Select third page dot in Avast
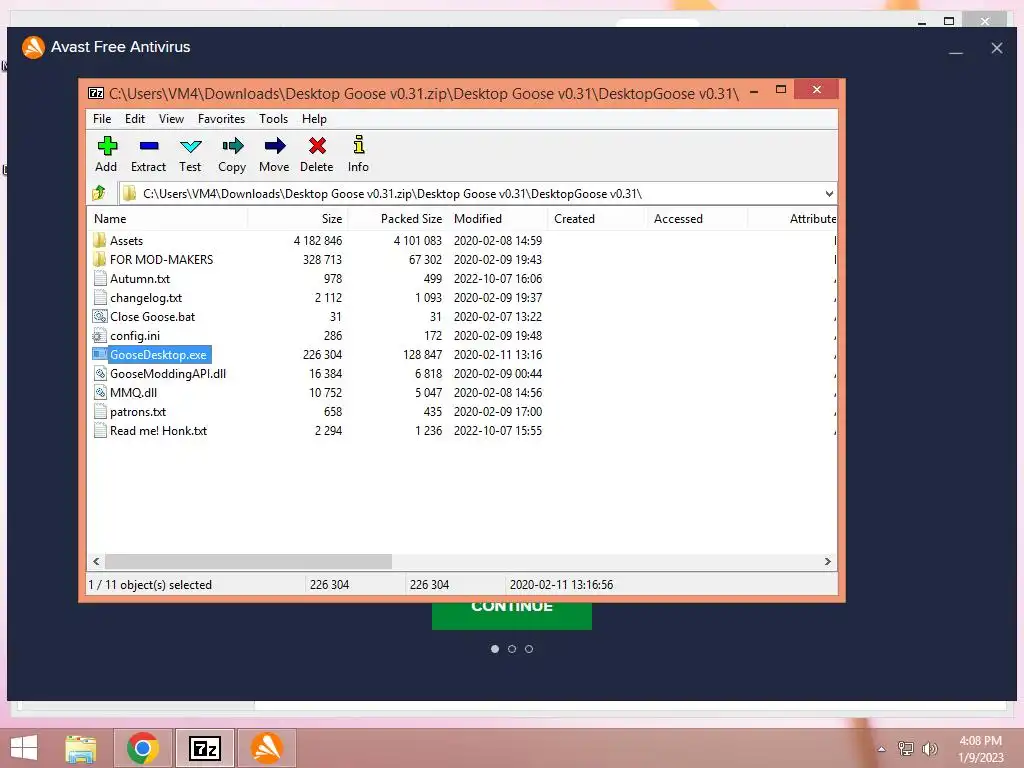Image resolution: width=1024 pixels, height=768 pixels. click(x=529, y=649)
